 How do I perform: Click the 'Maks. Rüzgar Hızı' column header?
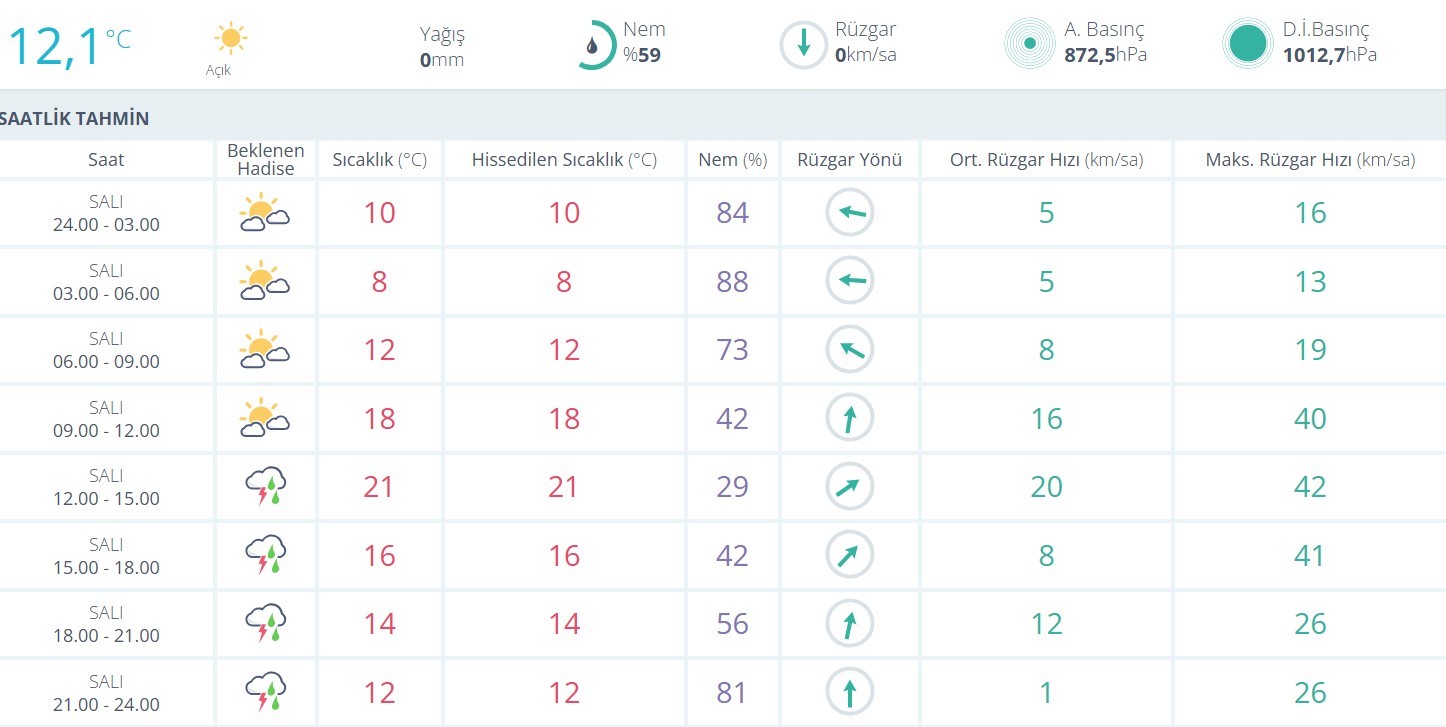point(1310,160)
